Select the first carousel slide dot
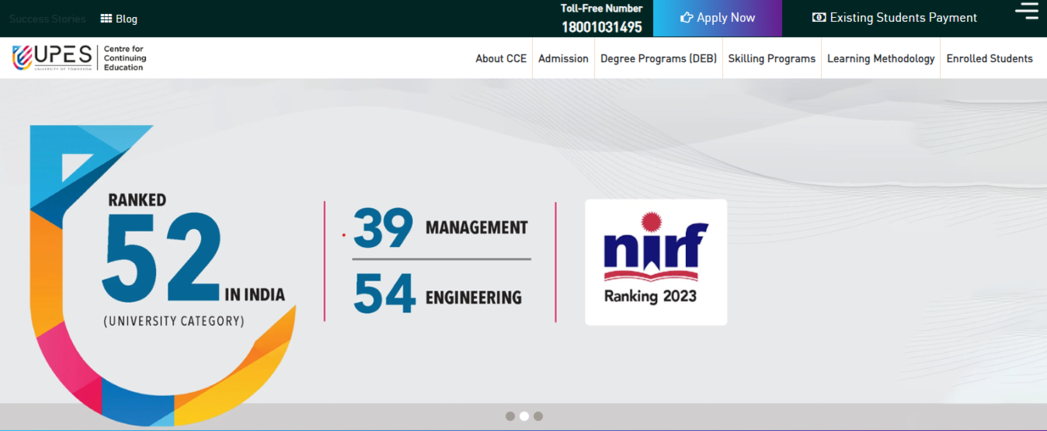The image size is (1047, 431). [x=510, y=416]
